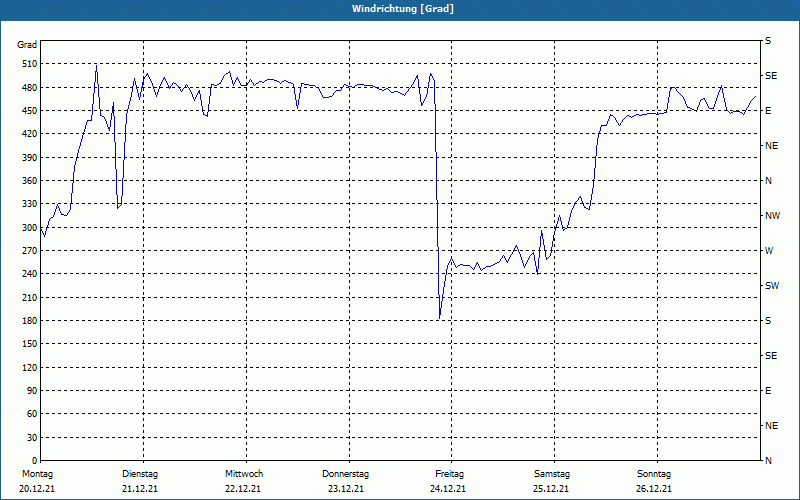Select the "N" compass label level with 0

click(x=769, y=461)
